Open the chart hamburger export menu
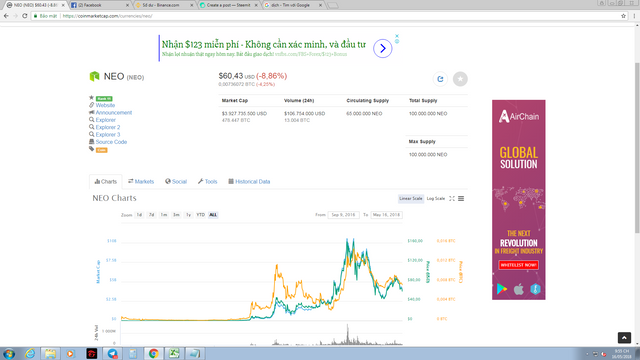The image size is (640, 360). pos(461,198)
